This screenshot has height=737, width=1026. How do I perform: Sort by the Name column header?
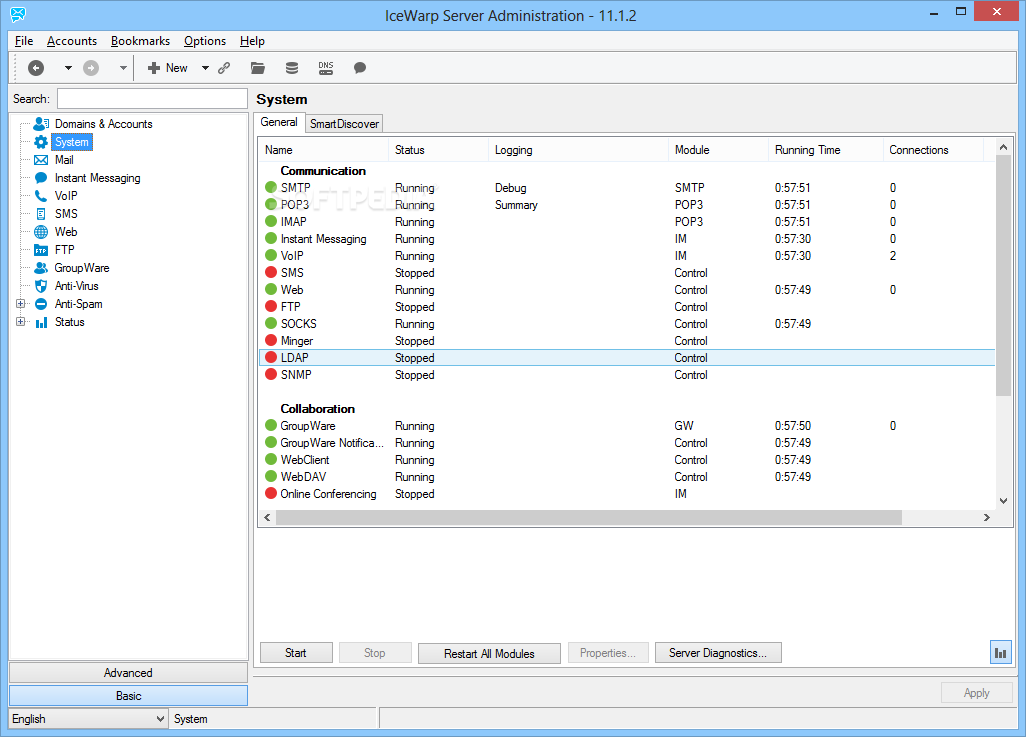(324, 150)
